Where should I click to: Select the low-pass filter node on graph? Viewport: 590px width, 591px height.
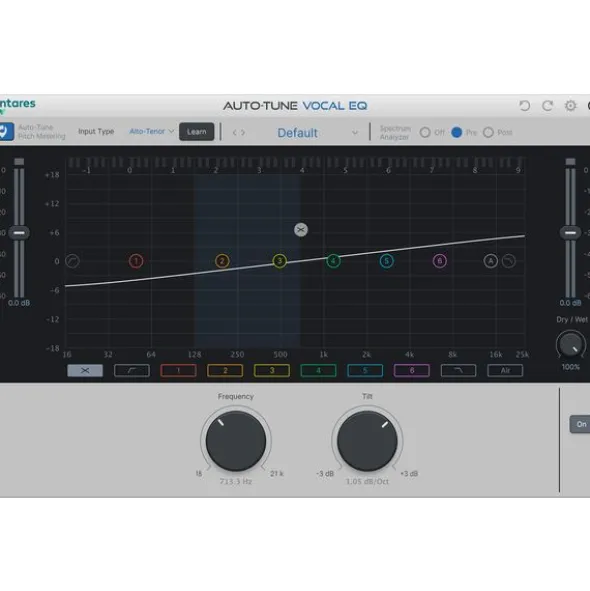[509, 261]
